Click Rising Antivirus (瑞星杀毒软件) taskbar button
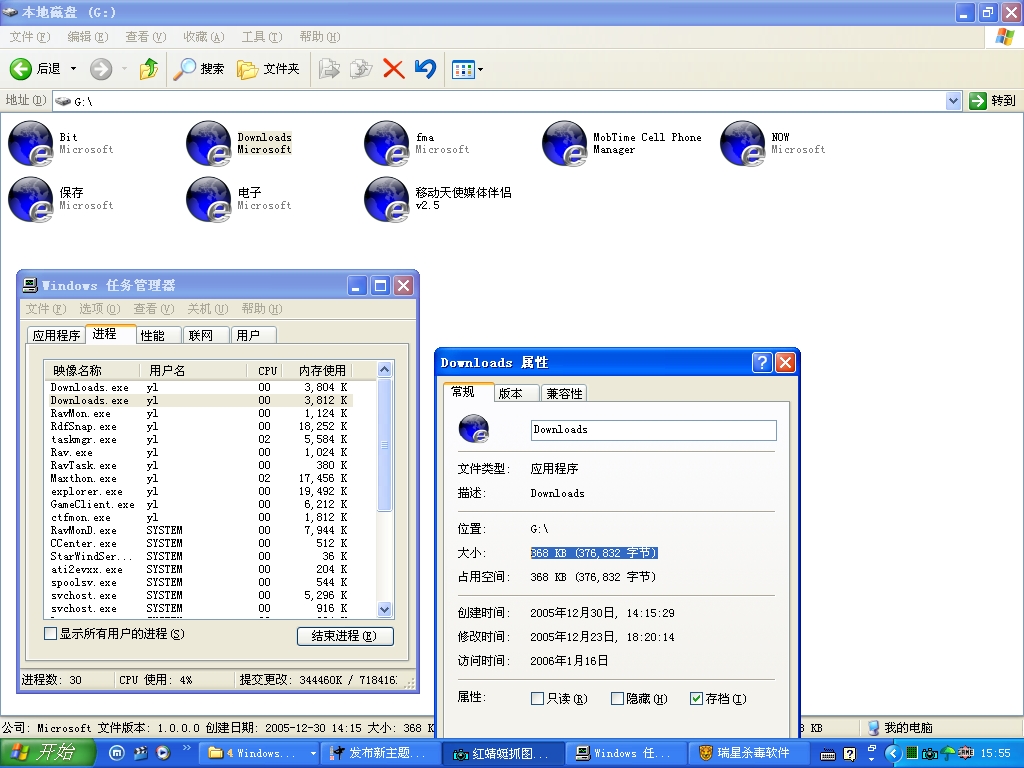Viewport: 1024px width, 768px height. (x=746, y=753)
